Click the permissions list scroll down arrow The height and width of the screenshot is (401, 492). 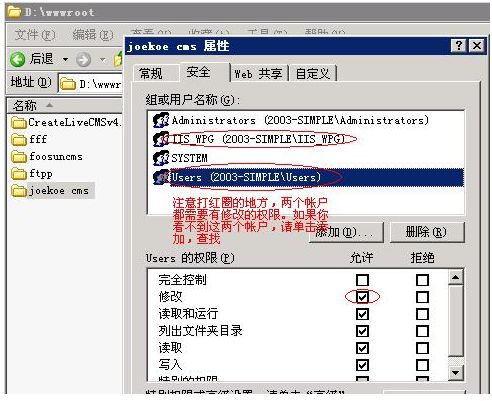[x=455, y=372]
